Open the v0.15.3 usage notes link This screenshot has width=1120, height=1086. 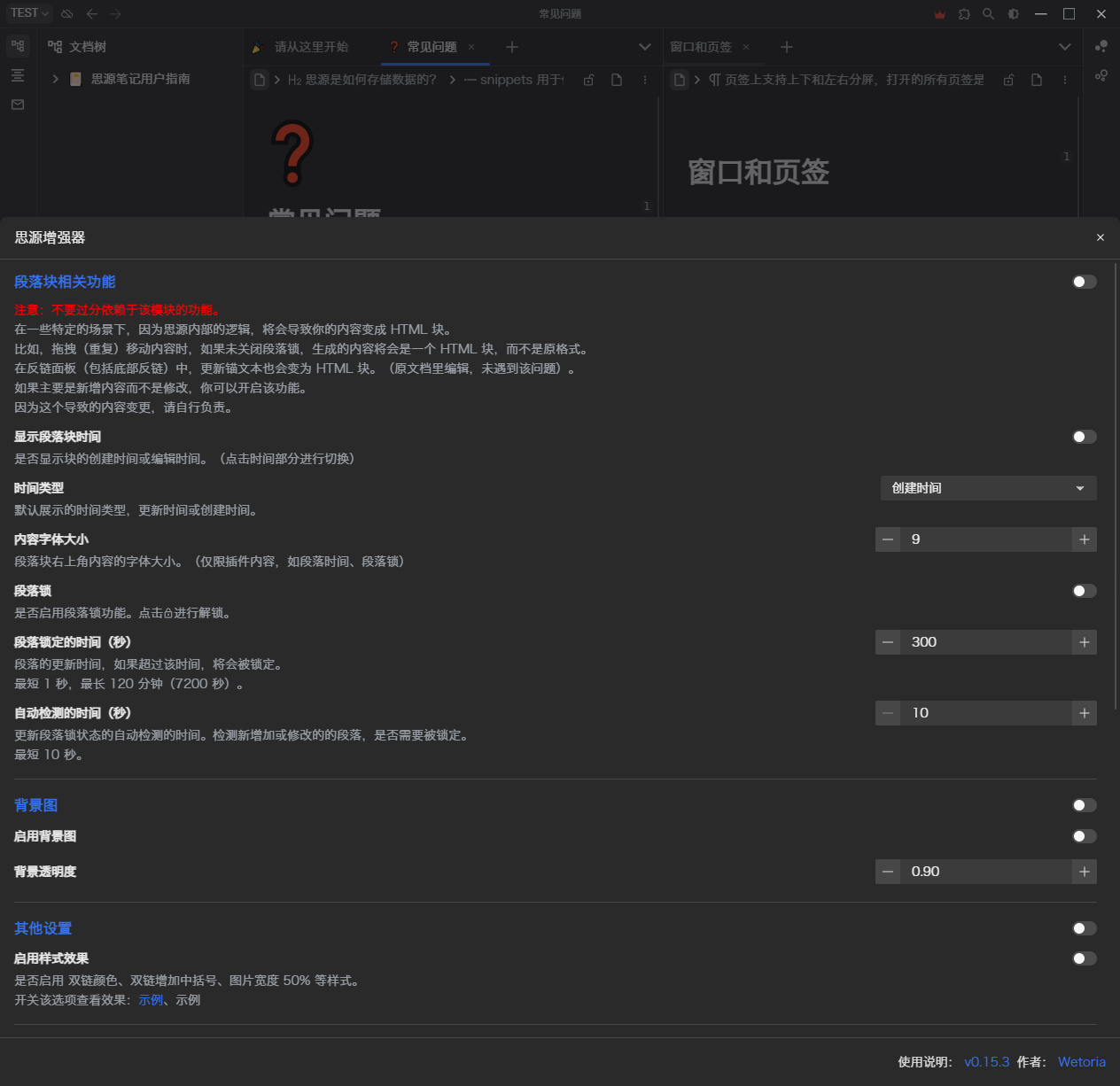986,1062
